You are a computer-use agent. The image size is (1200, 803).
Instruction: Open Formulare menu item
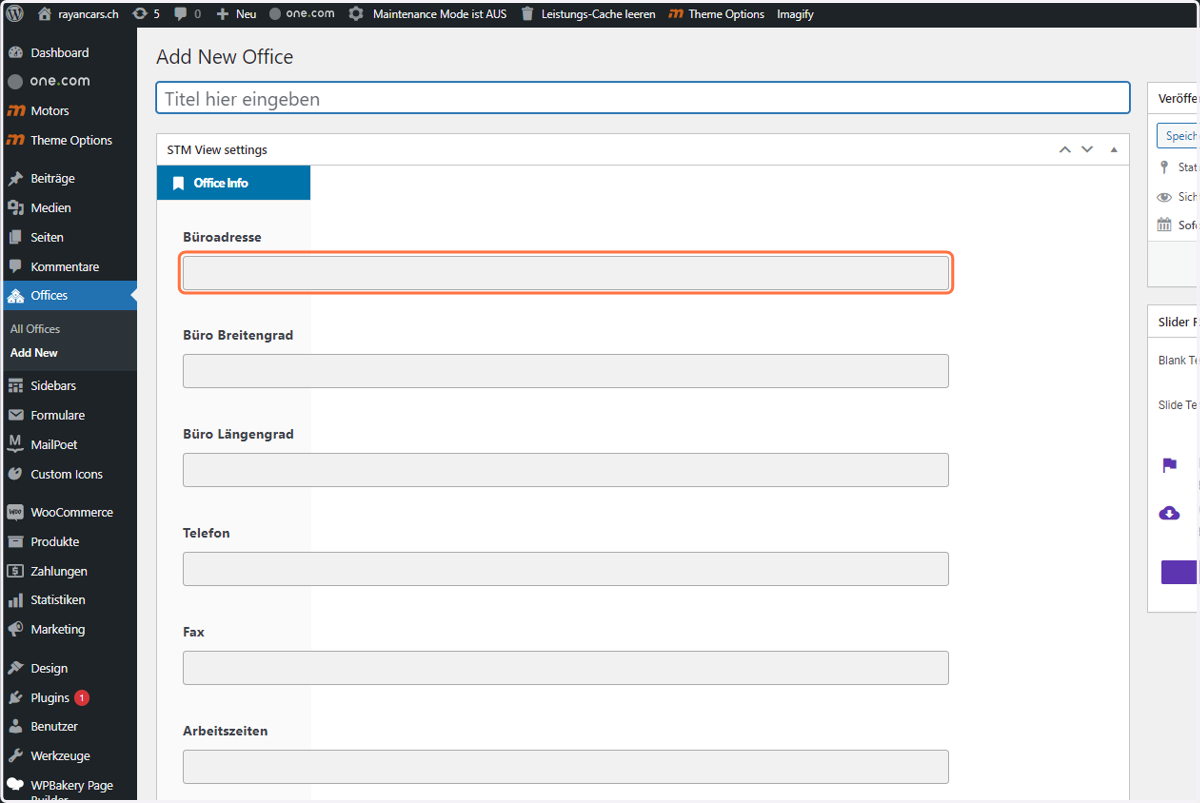click(x=68, y=415)
